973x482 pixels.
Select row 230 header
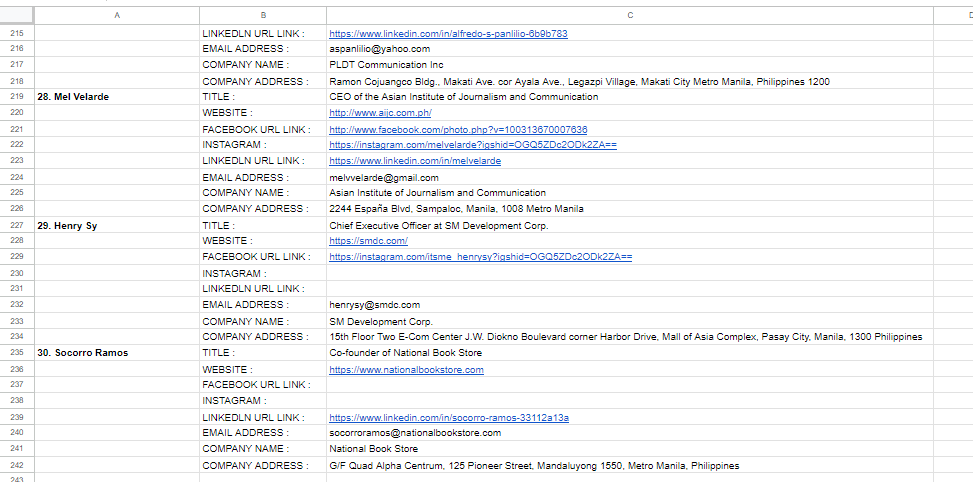[17, 273]
